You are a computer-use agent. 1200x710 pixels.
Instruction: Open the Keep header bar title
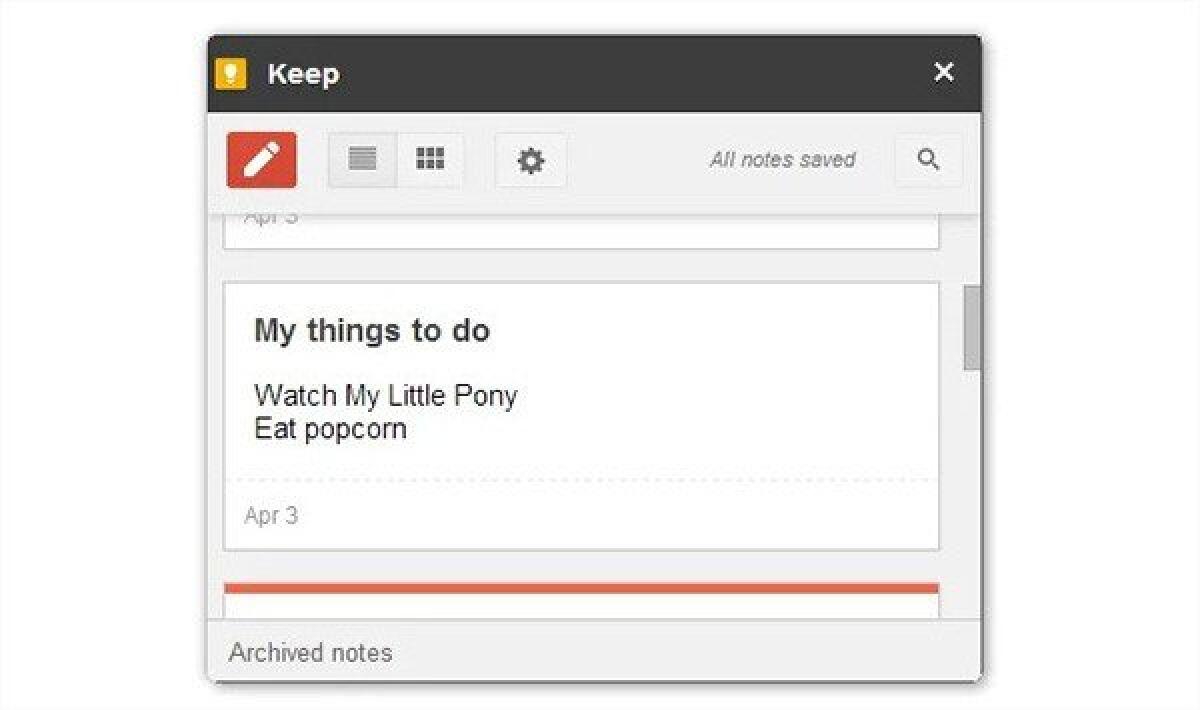pos(302,73)
